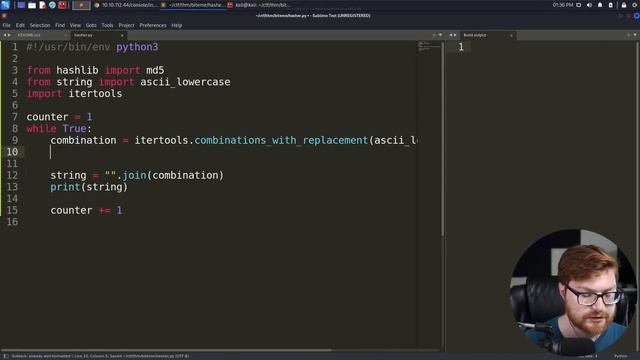640x360 pixels.
Task: Switch to the 10.10.112.44 console browser window
Action: (x=125, y=5)
